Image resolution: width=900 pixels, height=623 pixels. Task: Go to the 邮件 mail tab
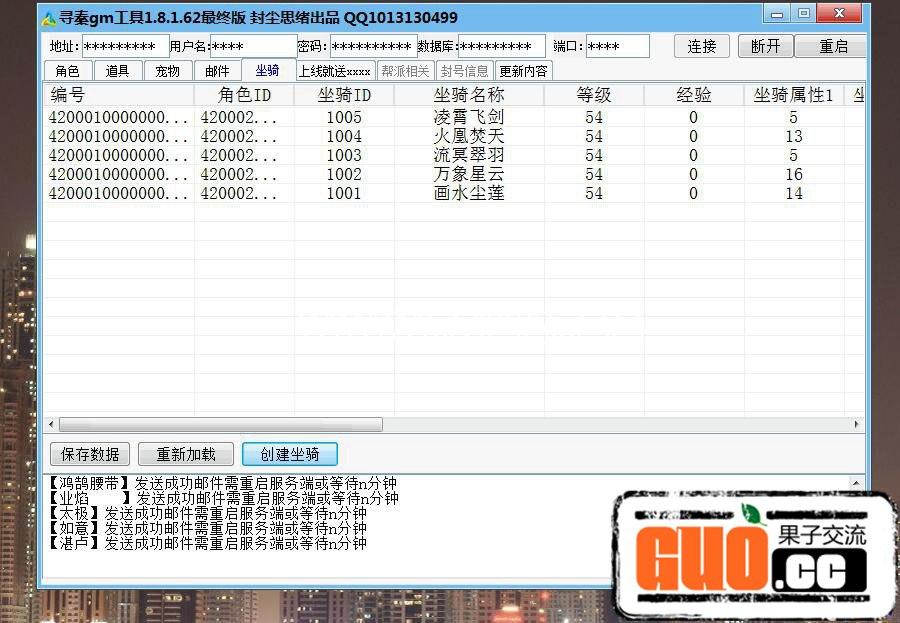point(217,71)
